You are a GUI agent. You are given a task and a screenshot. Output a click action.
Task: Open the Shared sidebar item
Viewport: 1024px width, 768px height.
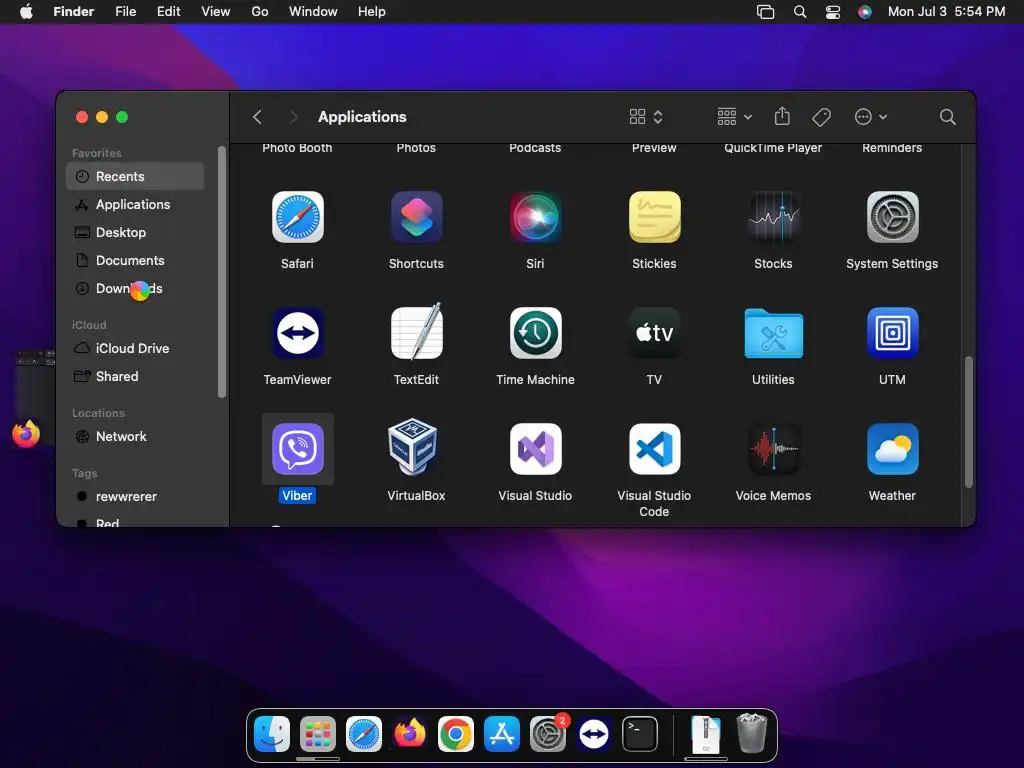[135, 376]
